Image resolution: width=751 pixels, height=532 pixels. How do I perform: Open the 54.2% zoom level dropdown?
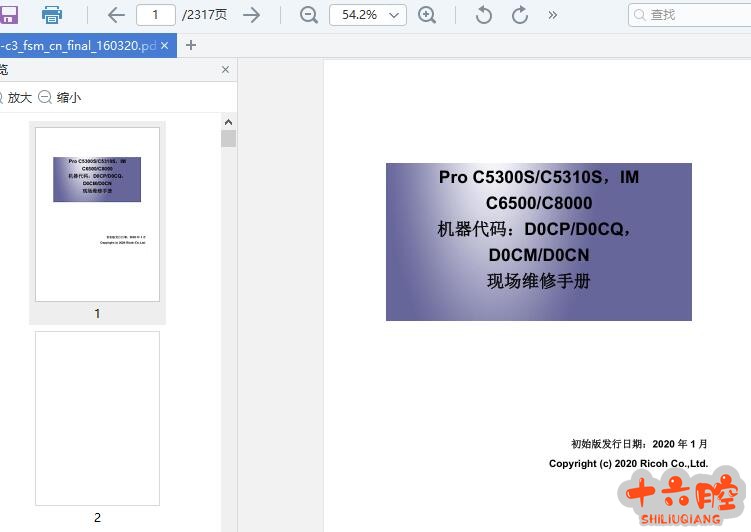367,15
